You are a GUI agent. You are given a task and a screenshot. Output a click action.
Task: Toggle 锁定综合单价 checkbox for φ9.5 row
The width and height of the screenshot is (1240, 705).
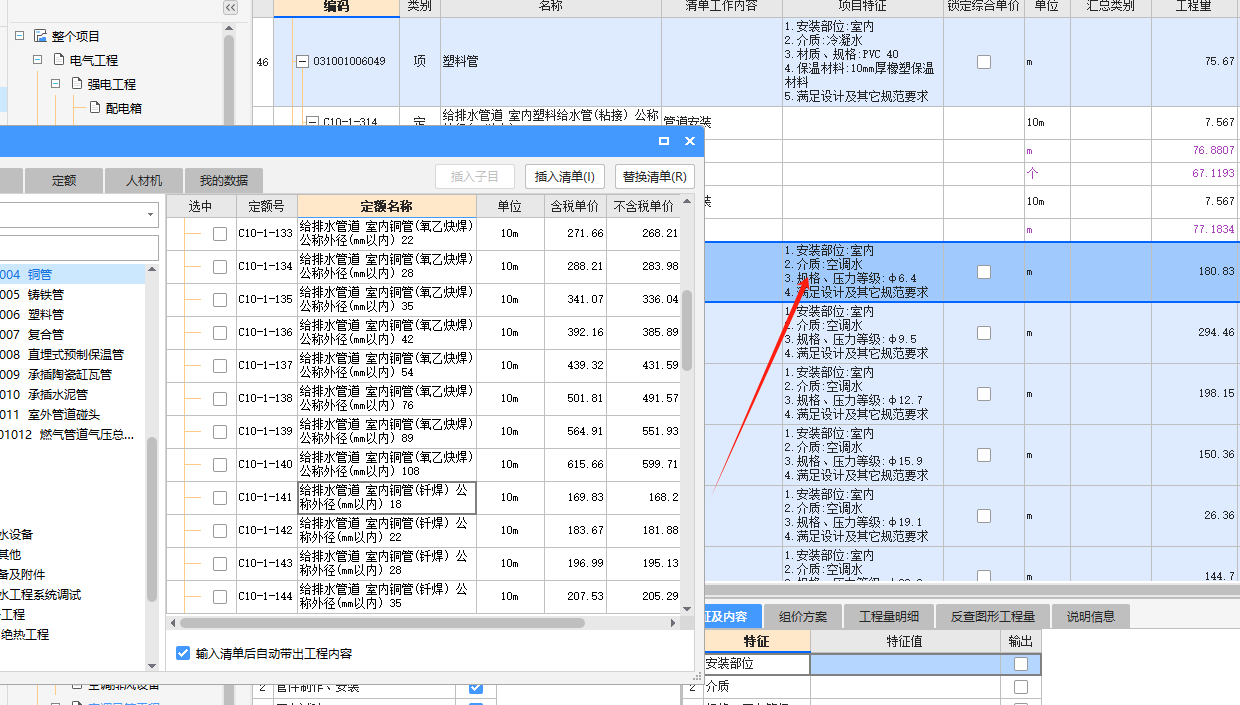[x=984, y=332]
